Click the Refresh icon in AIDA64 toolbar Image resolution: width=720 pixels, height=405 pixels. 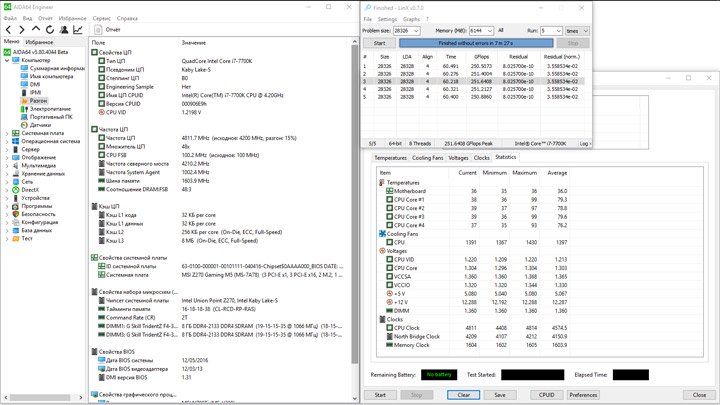[x=50, y=30]
